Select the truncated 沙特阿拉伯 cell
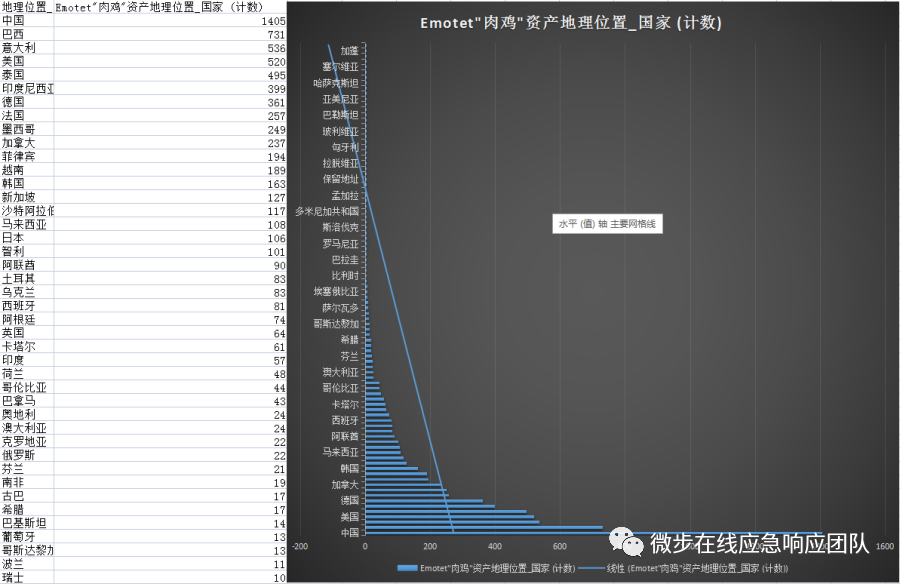Viewport: 900px width, 584px height. [x=27, y=211]
